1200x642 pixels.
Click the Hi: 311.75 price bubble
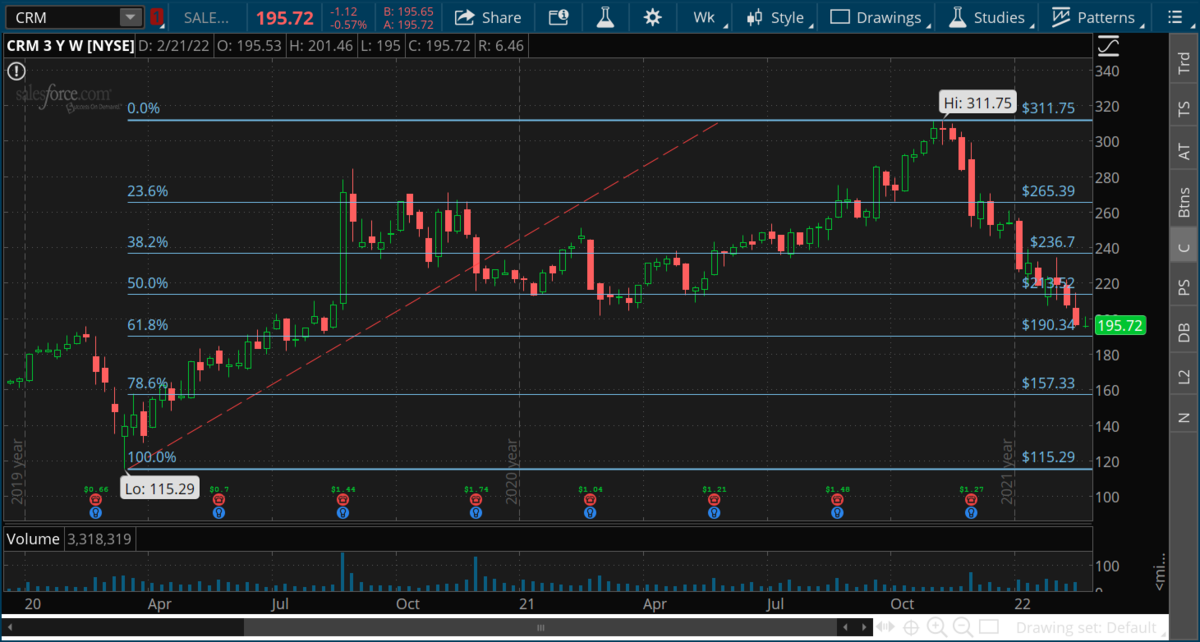click(x=978, y=102)
